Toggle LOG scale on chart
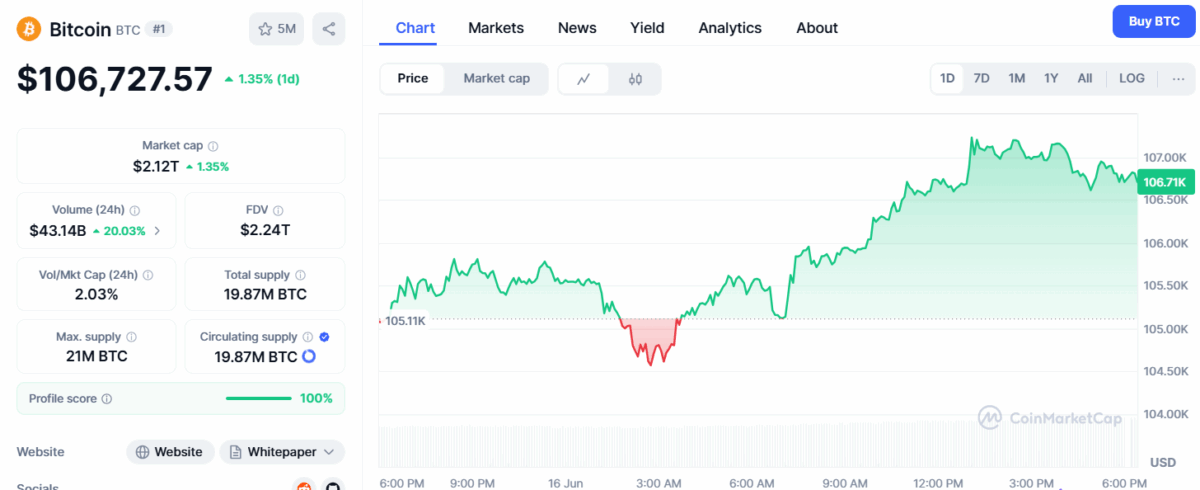The width and height of the screenshot is (1200, 490). 1132,79
